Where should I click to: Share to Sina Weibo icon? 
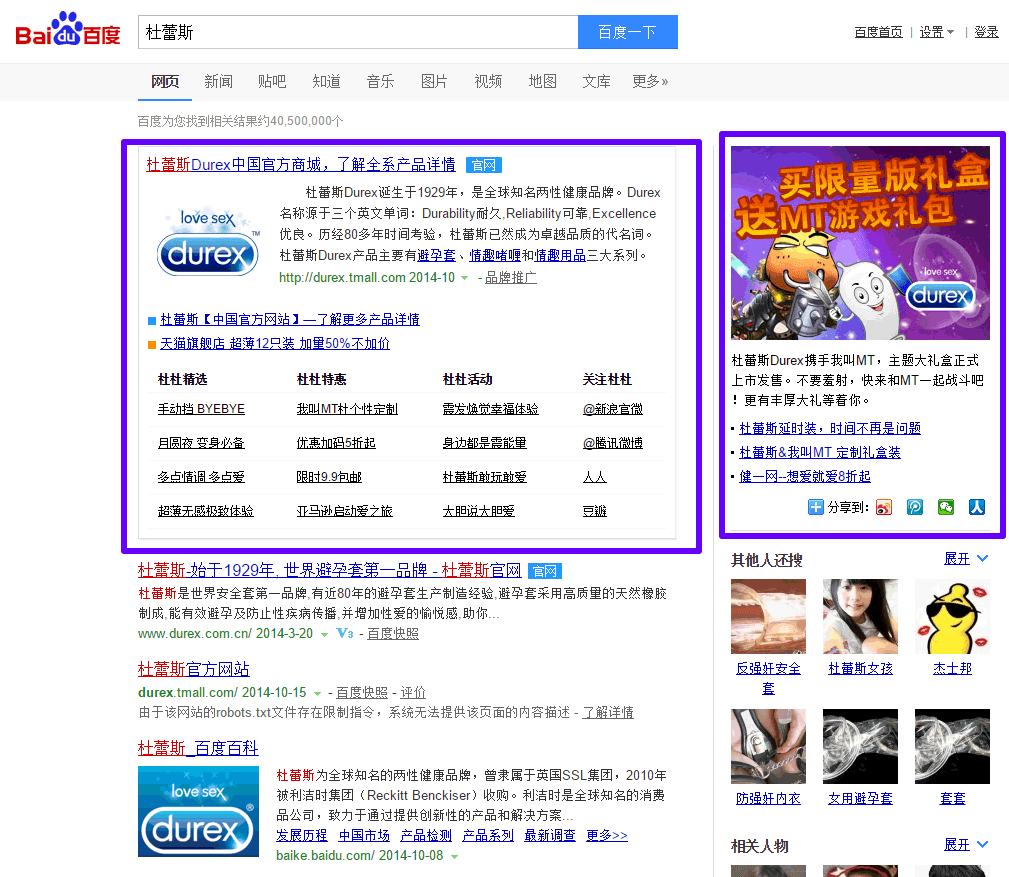click(884, 507)
